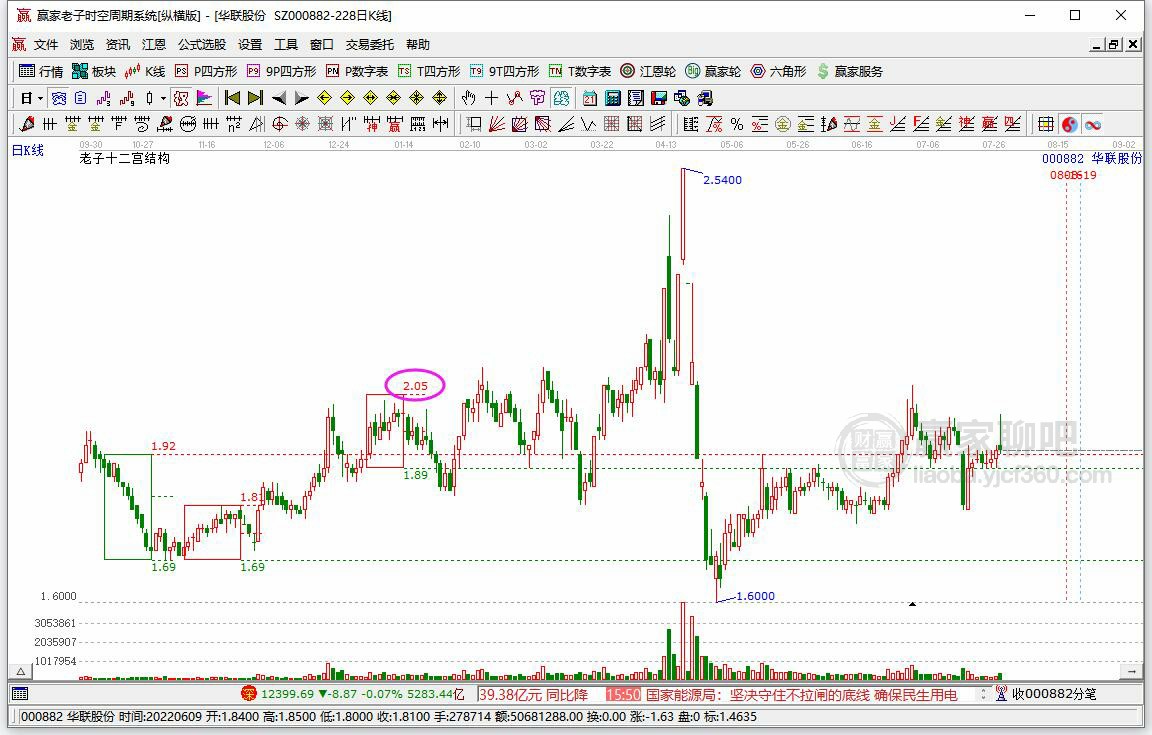The width and height of the screenshot is (1152, 735).
Task: Click the 000882 华联股份 stock name
Action: pyautogui.click(x=1092, y=158)
